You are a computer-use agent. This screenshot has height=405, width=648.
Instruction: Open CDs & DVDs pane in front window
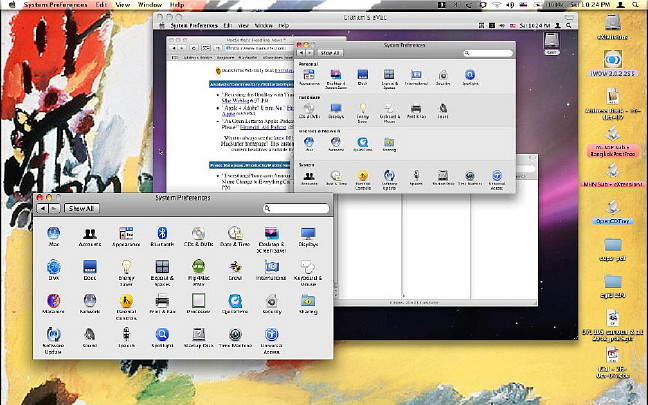[198, 236]
